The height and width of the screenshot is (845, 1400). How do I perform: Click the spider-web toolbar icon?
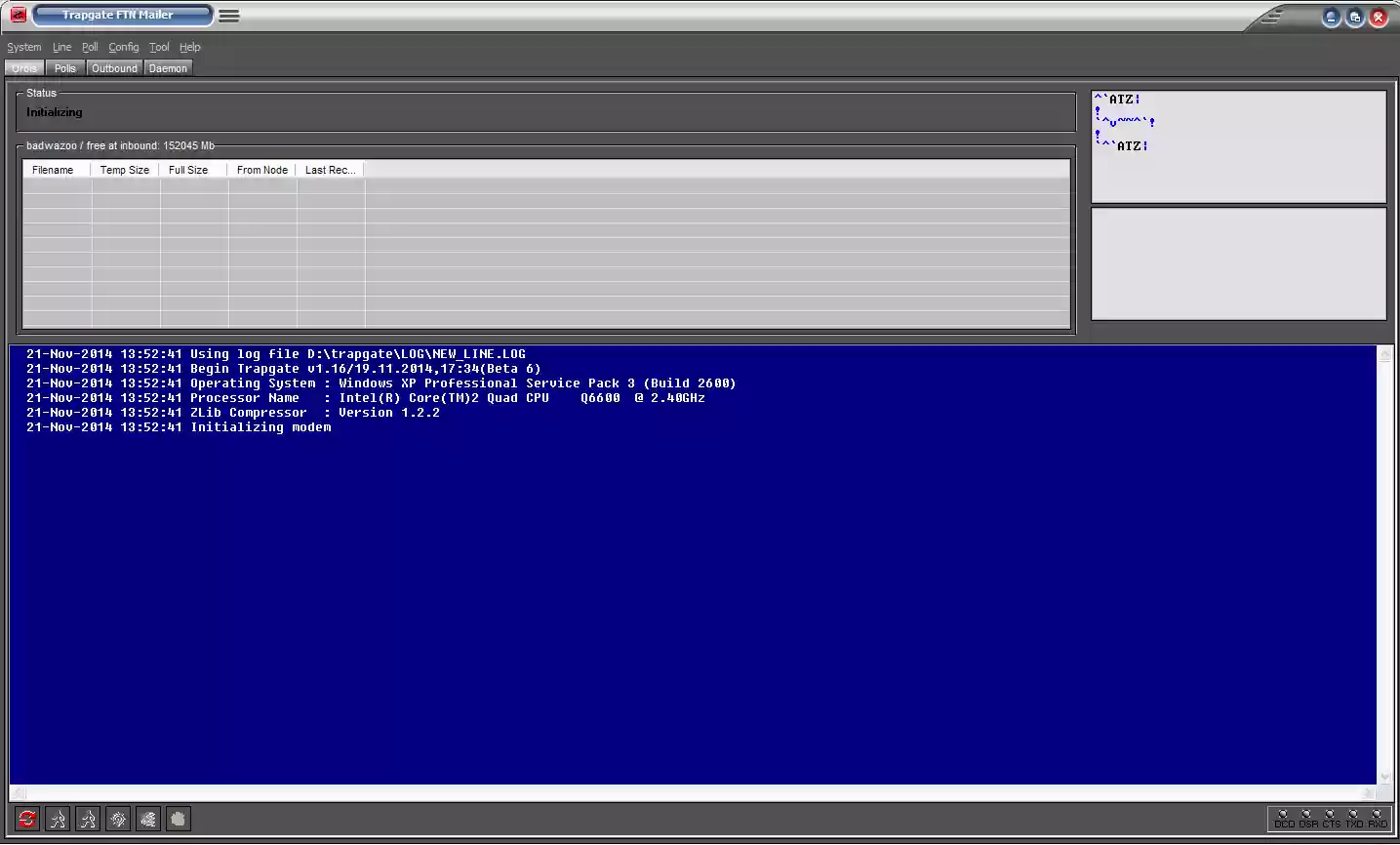coord(118,819)
